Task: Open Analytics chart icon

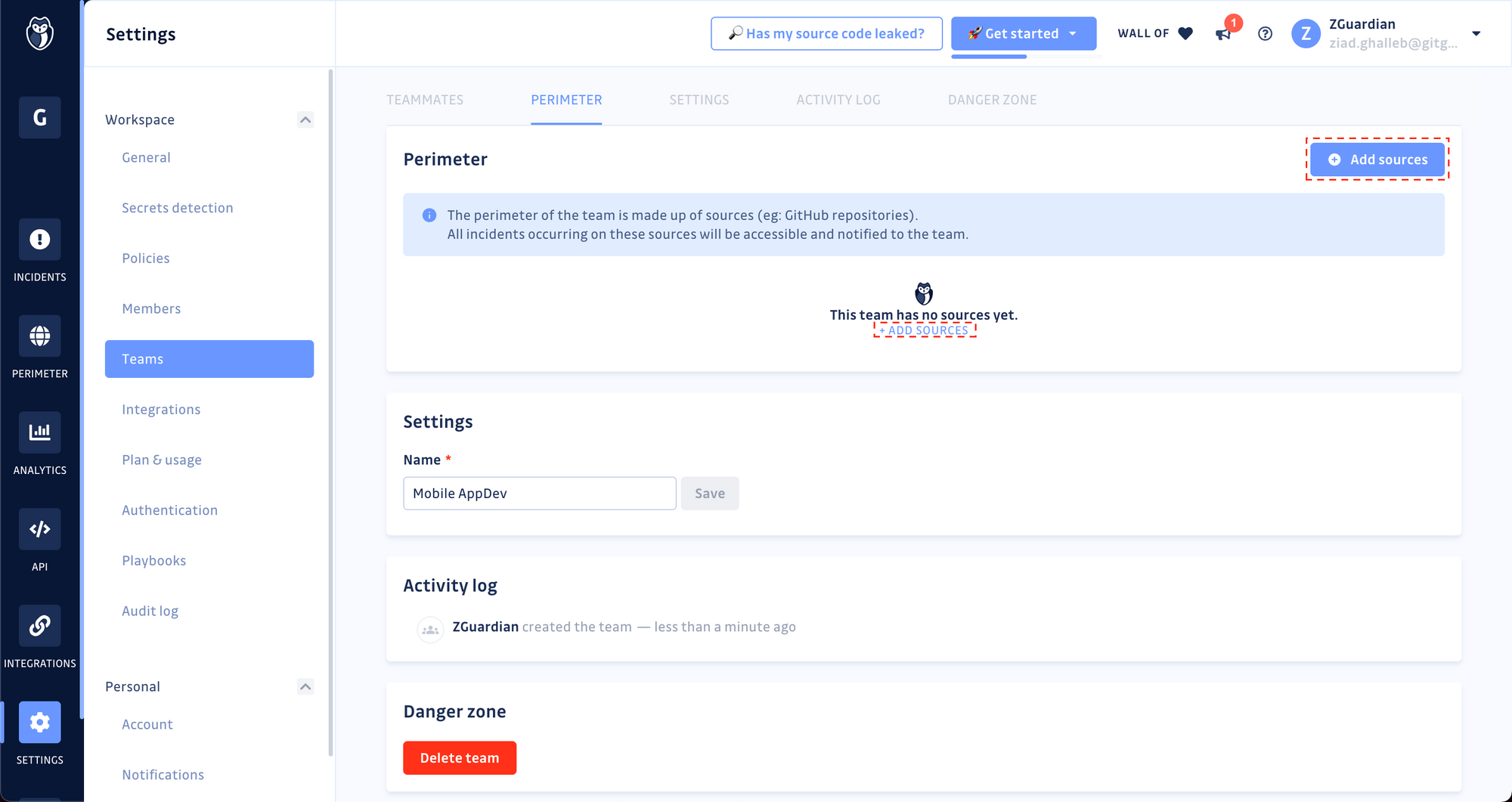Action: [40, 432]
